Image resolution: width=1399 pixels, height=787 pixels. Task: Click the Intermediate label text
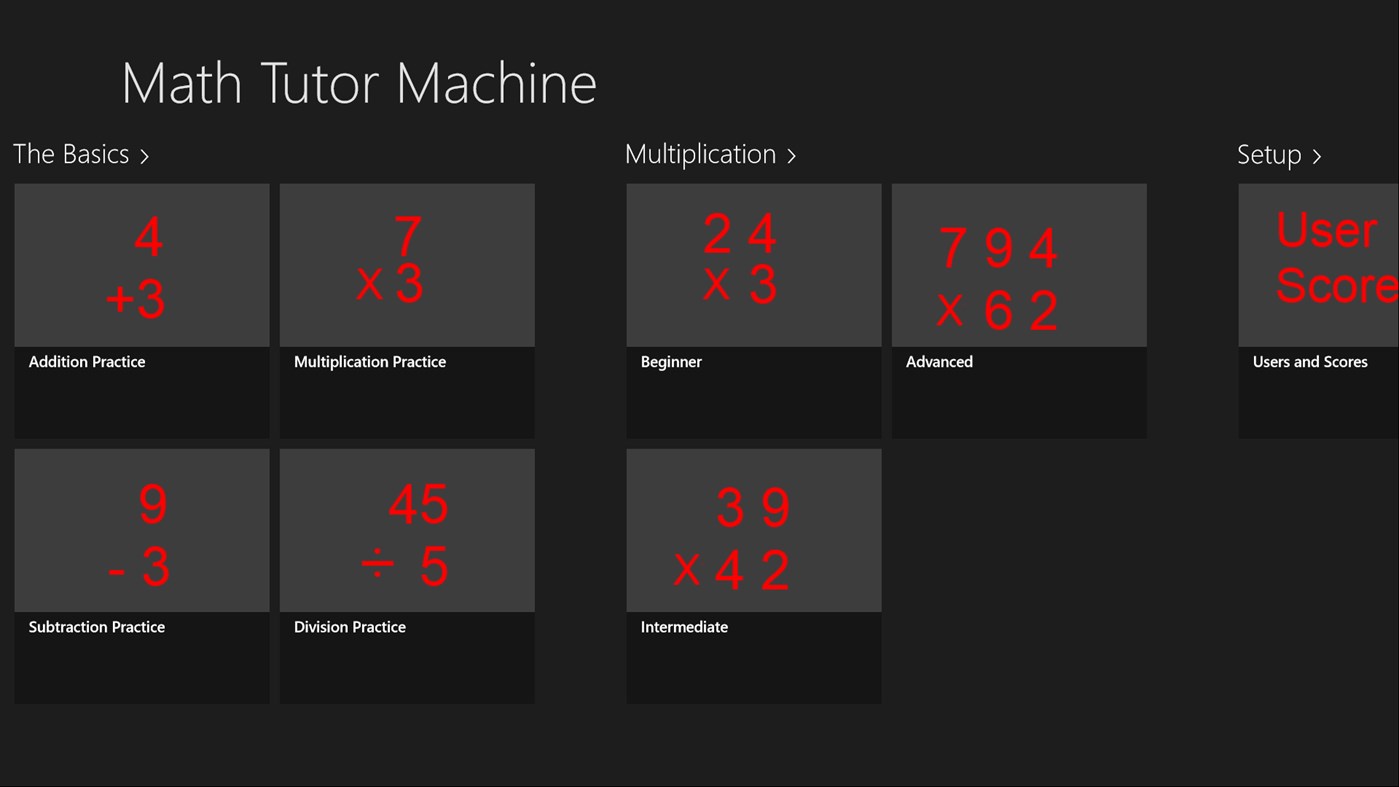click(684, 627)
